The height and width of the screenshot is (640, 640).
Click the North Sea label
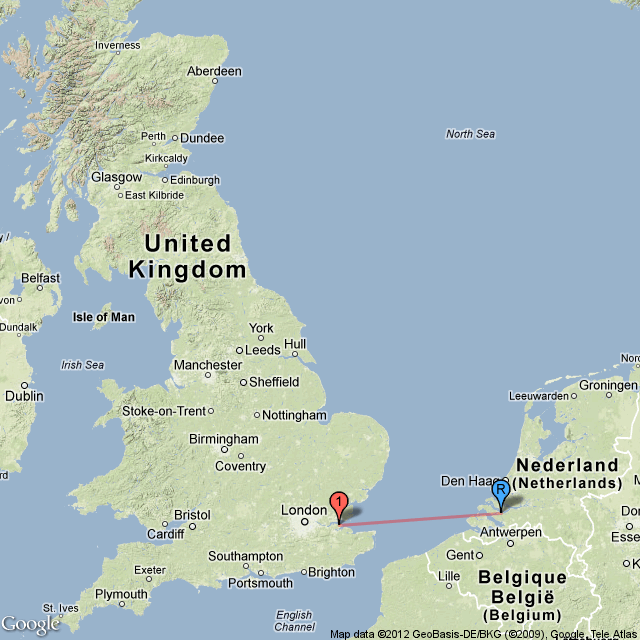click(x=470, y=134)
